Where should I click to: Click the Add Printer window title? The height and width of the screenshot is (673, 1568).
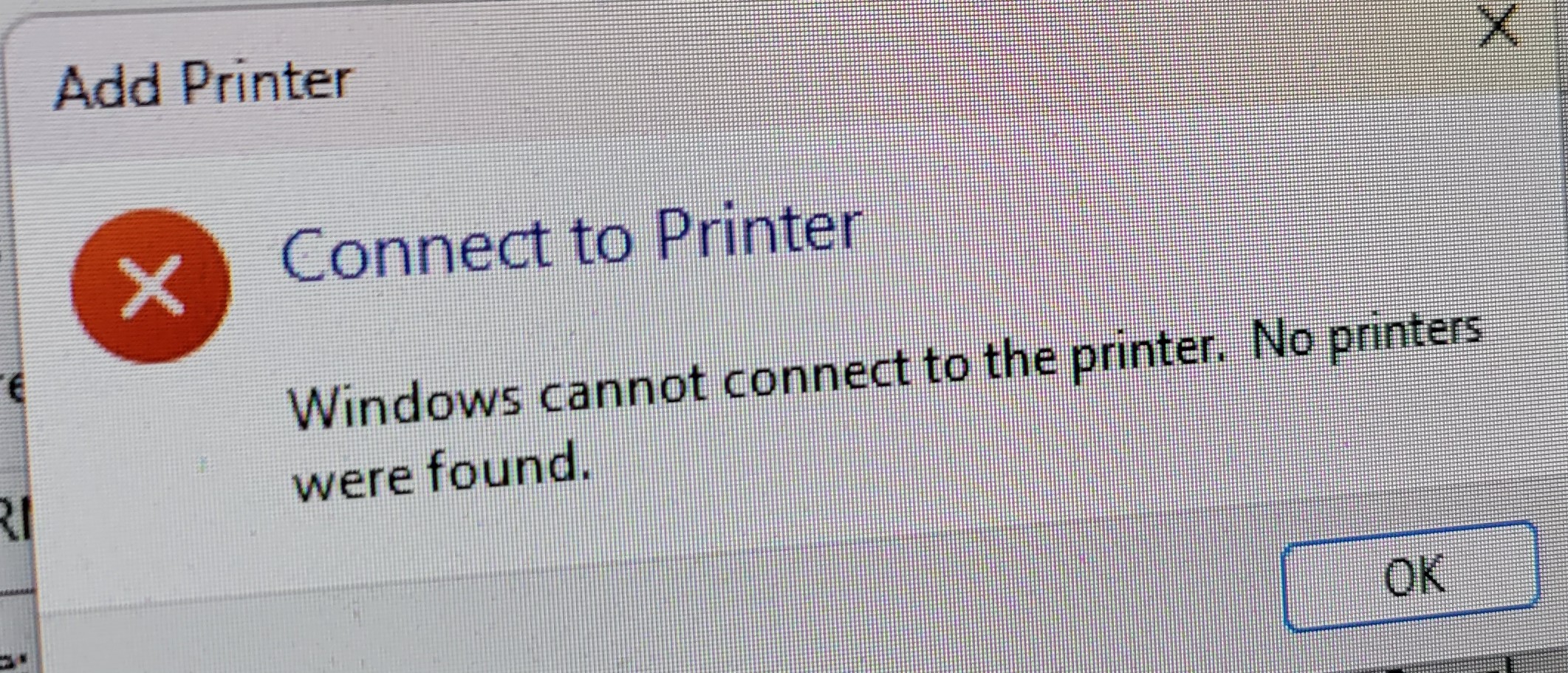[203, 83]
